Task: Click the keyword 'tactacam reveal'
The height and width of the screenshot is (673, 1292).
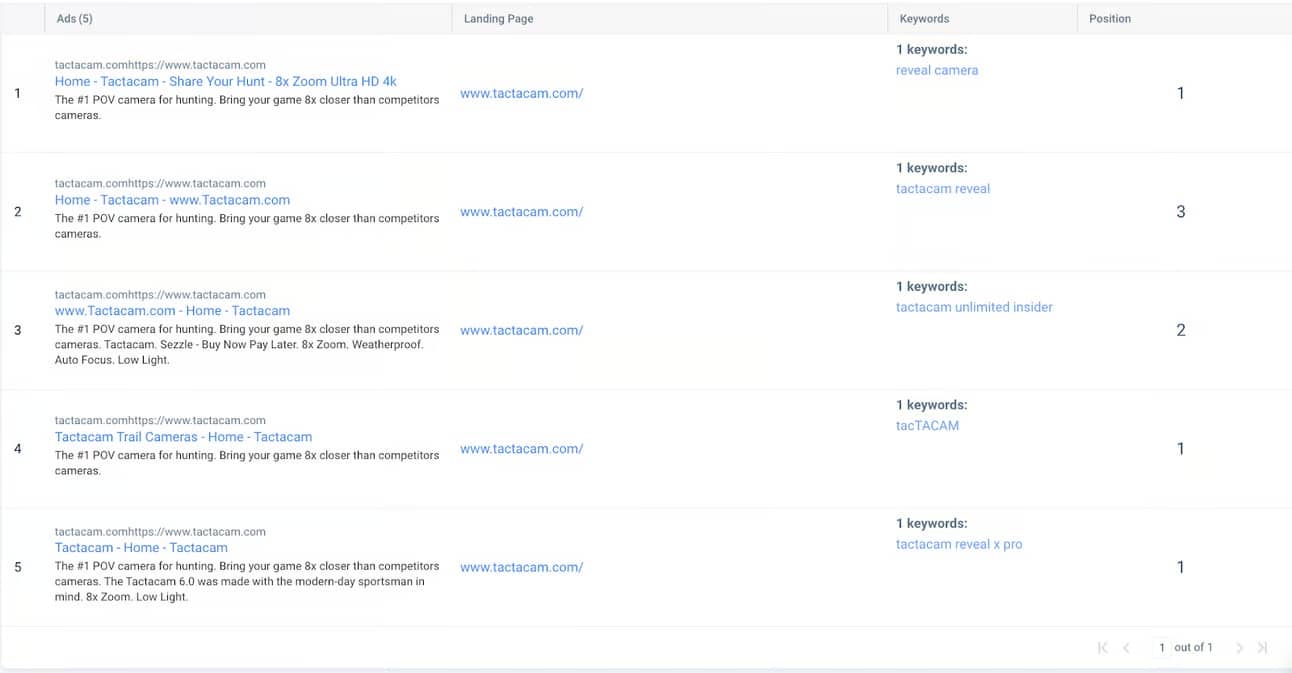Action: (x=943, y=188)
